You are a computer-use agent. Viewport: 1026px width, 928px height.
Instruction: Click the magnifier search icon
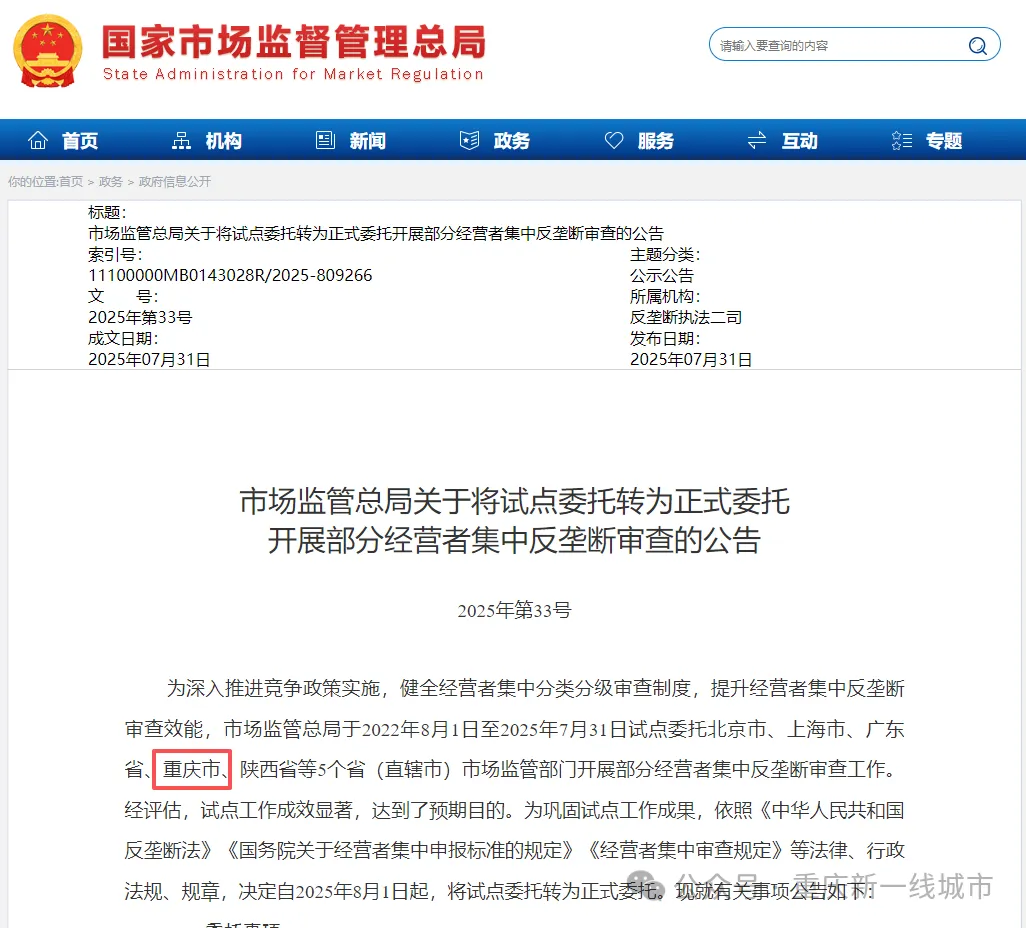[x=977, y=44]
